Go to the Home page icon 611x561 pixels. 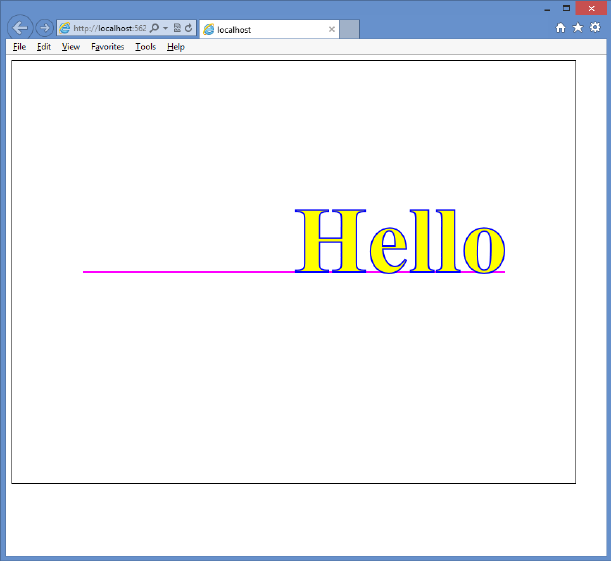(560, 28)
